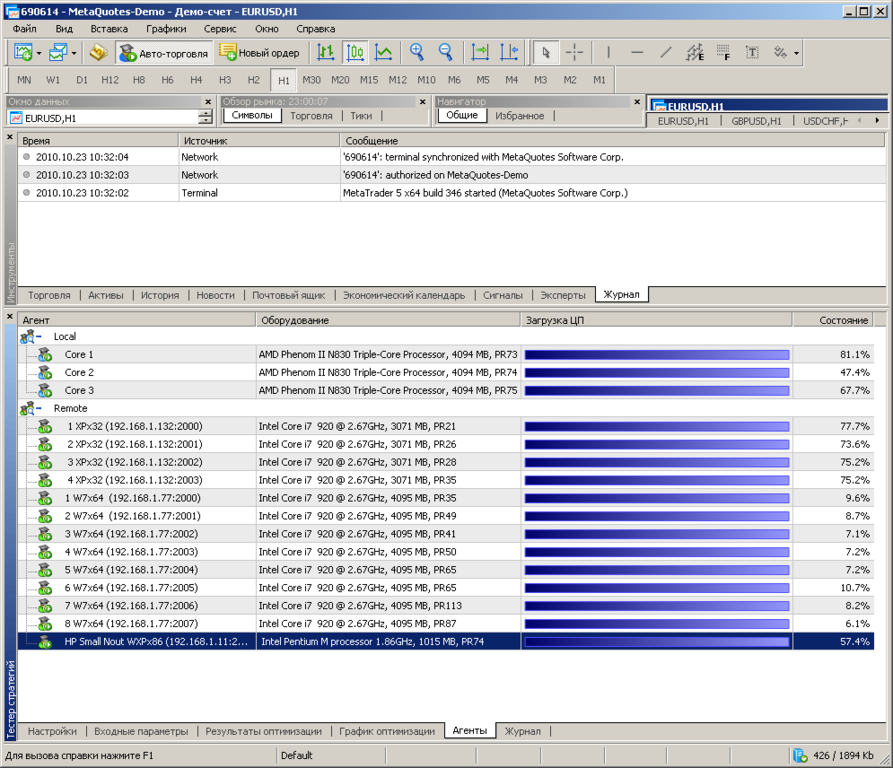Switch to GBPUSD,H1 chart tab
The width and height of the screenshot is (893, 768).
tap(756, 121)
